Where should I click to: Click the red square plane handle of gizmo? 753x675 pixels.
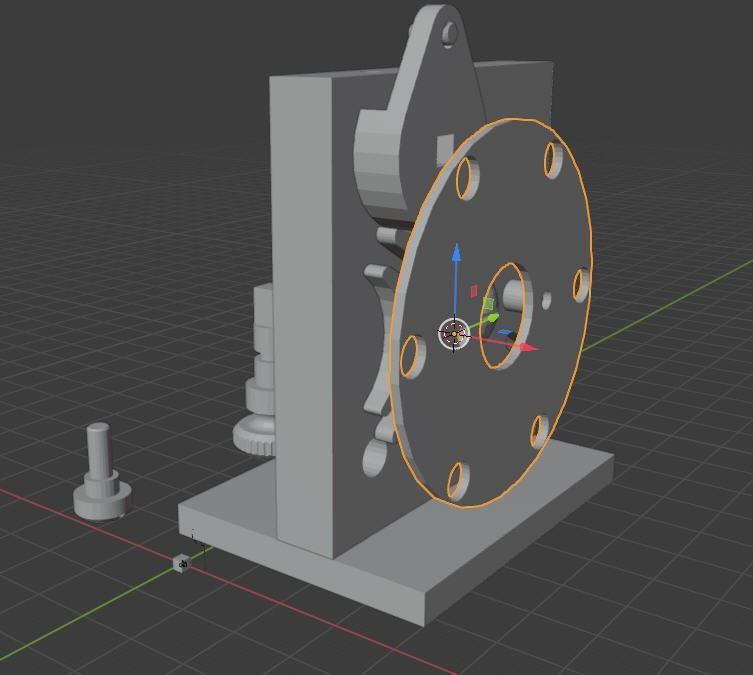(474, 291)
